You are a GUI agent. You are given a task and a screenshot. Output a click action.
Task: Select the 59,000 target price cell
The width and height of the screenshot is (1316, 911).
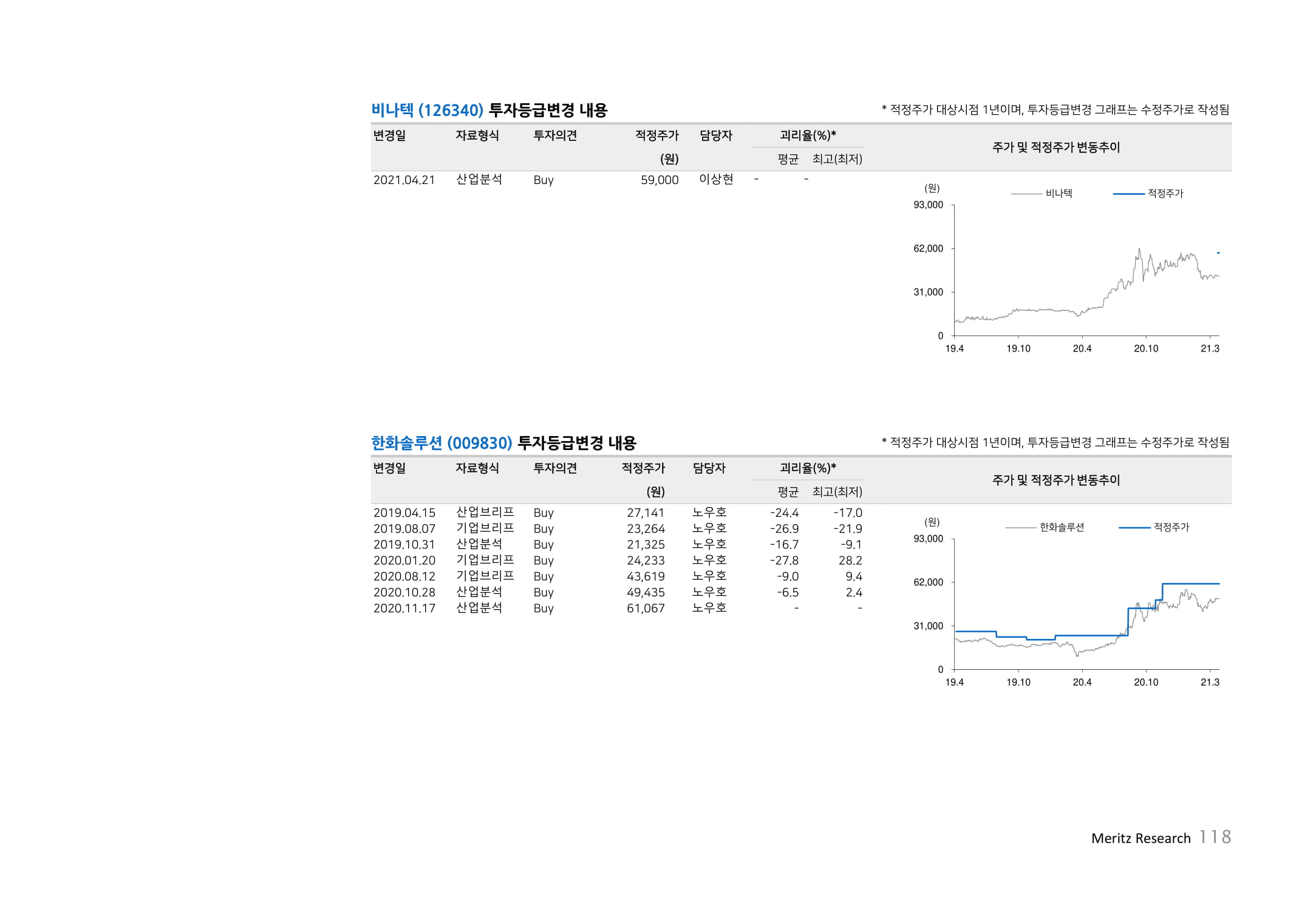pos(659,180)
